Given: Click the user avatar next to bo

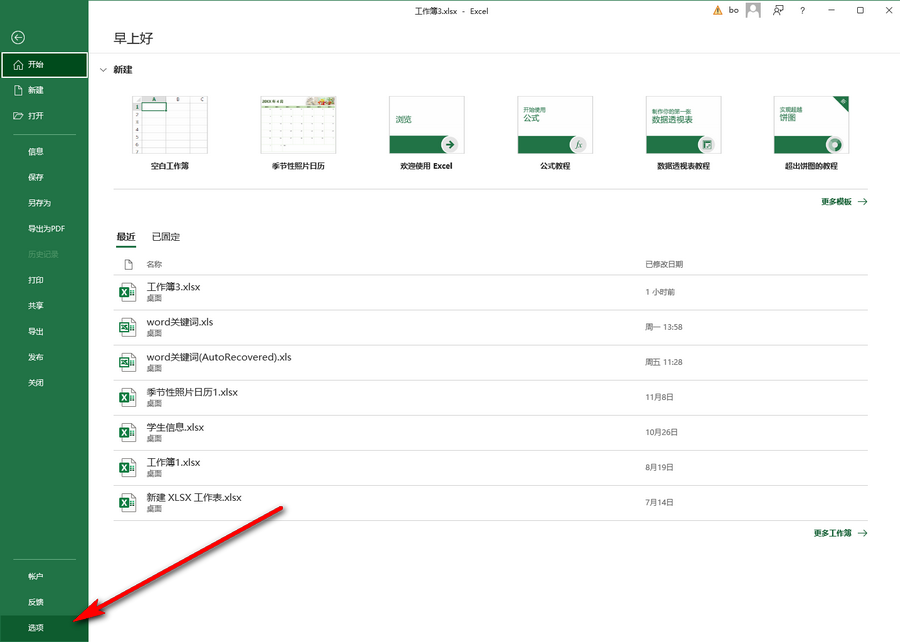Looking at the screenshot, I should [752, 10].
